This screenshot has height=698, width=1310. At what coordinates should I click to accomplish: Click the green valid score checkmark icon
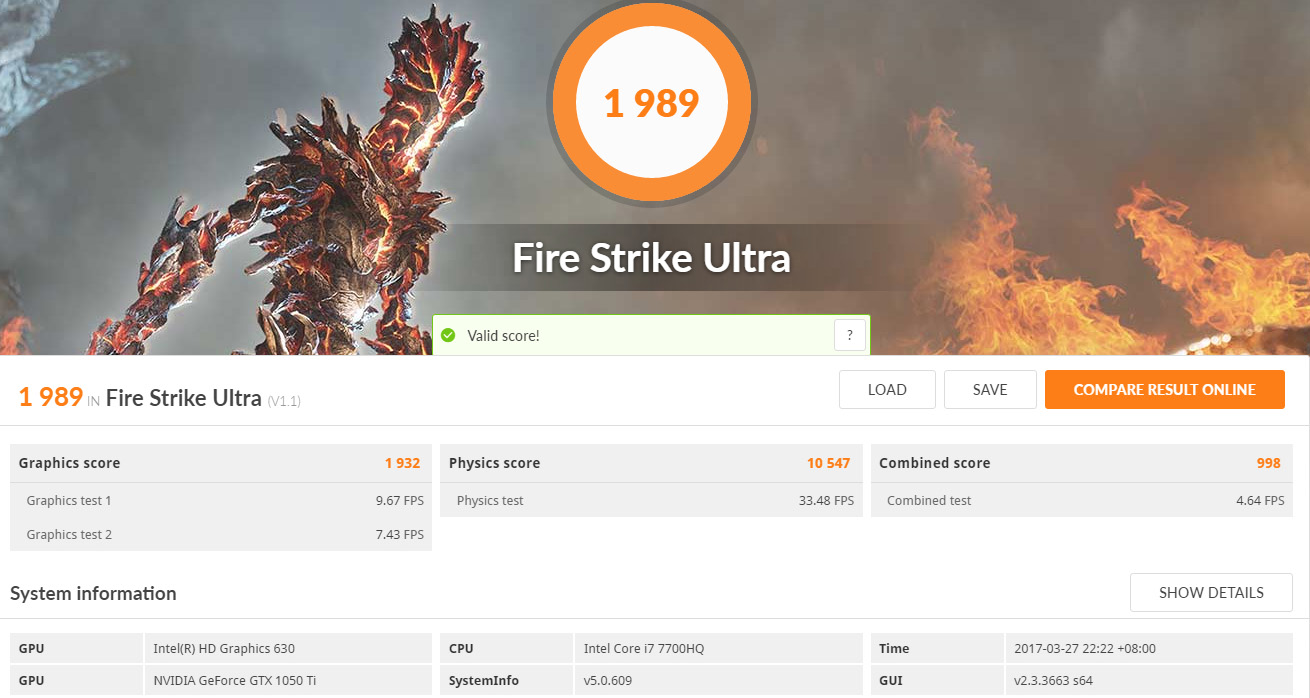pos(448,336)
